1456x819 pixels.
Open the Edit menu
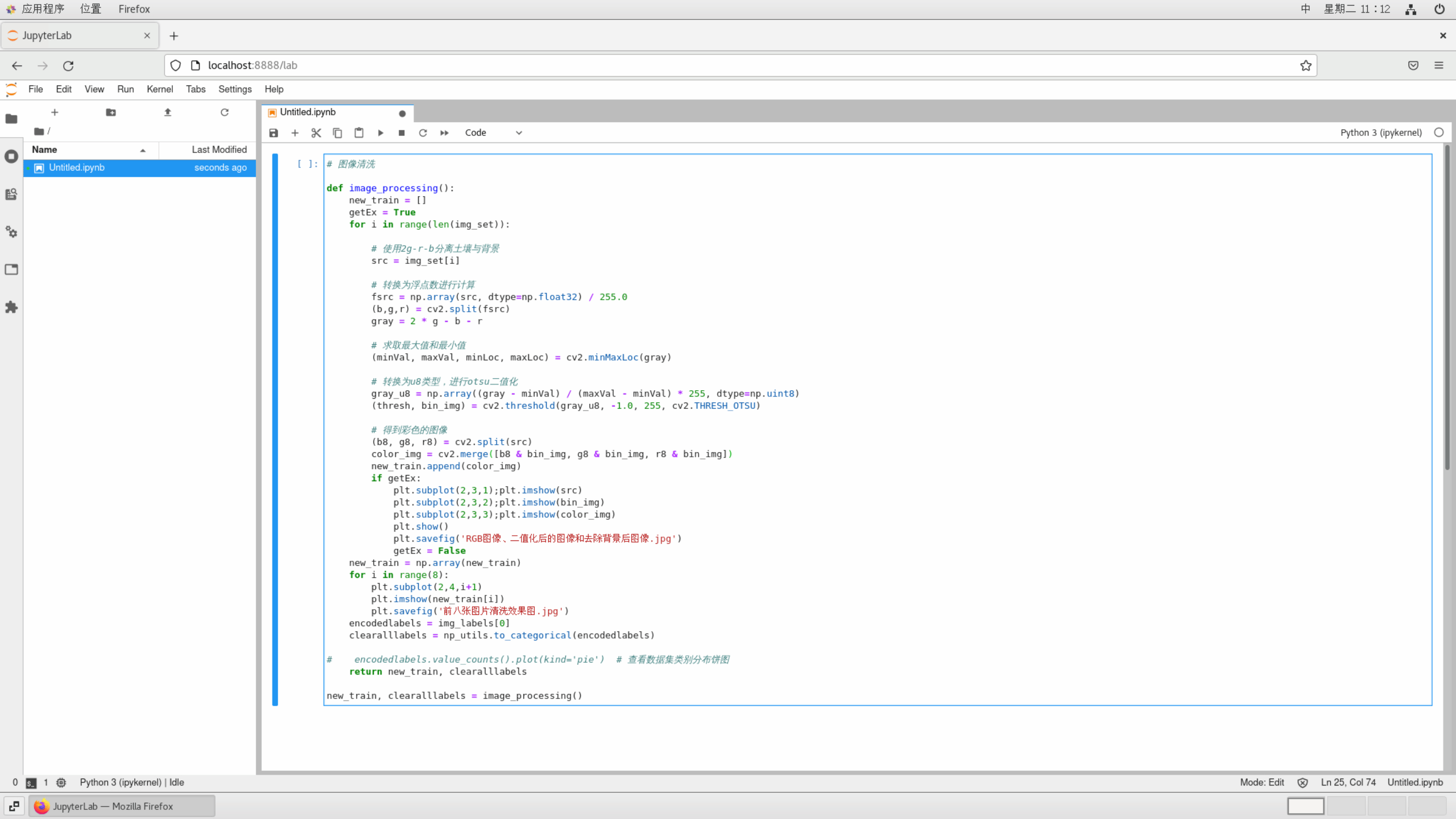click(x=64, y=89)
